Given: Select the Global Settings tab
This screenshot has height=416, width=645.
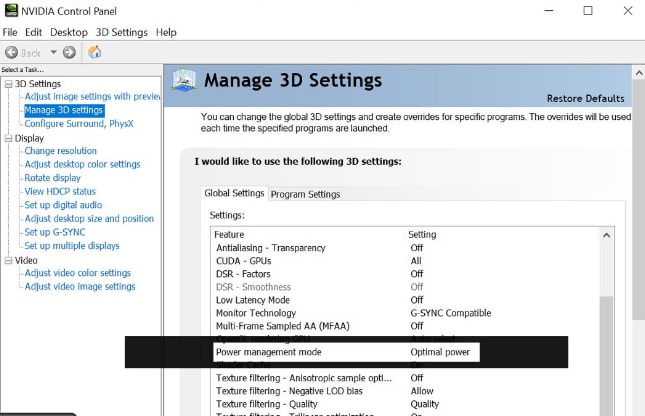Looking at the screenshot, I should point(234,193).
